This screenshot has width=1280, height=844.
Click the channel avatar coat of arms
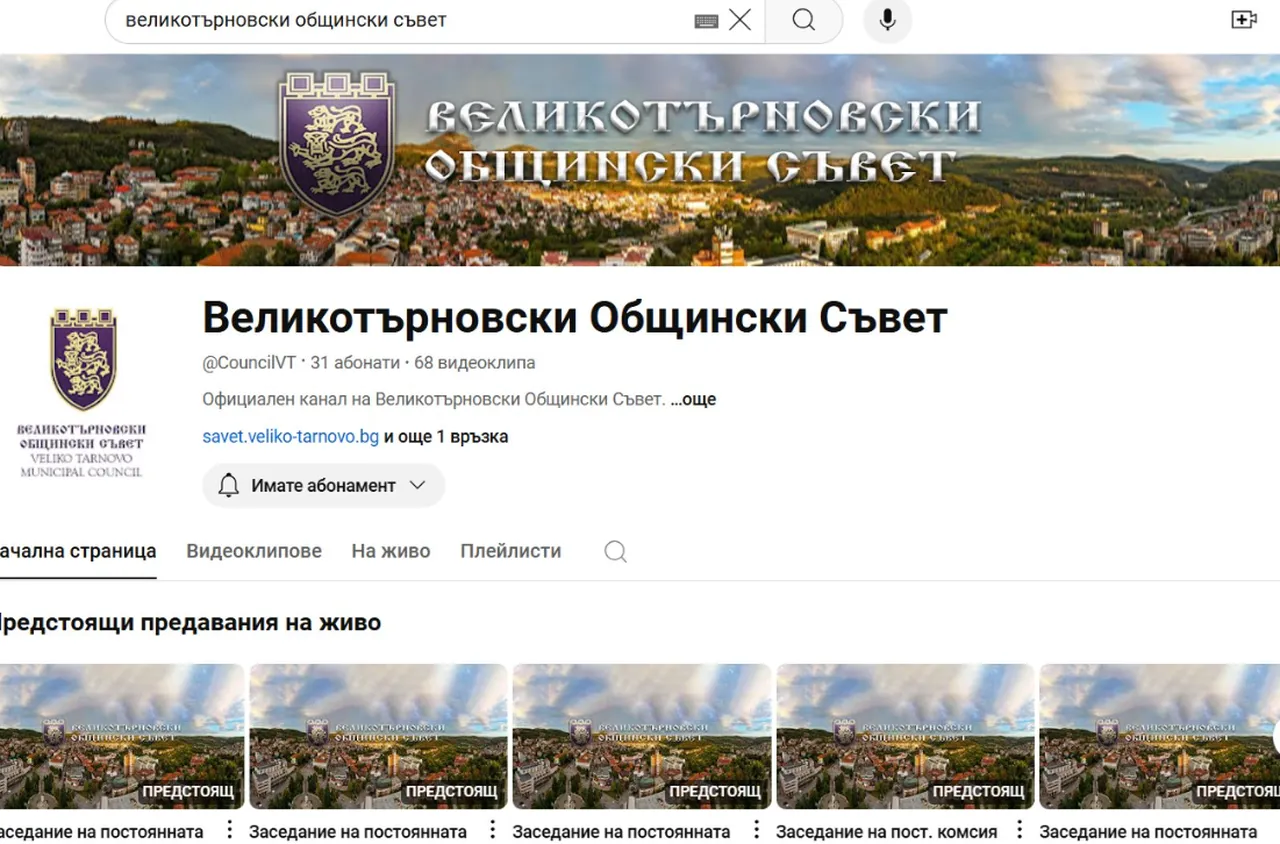(x=82, y=393)
